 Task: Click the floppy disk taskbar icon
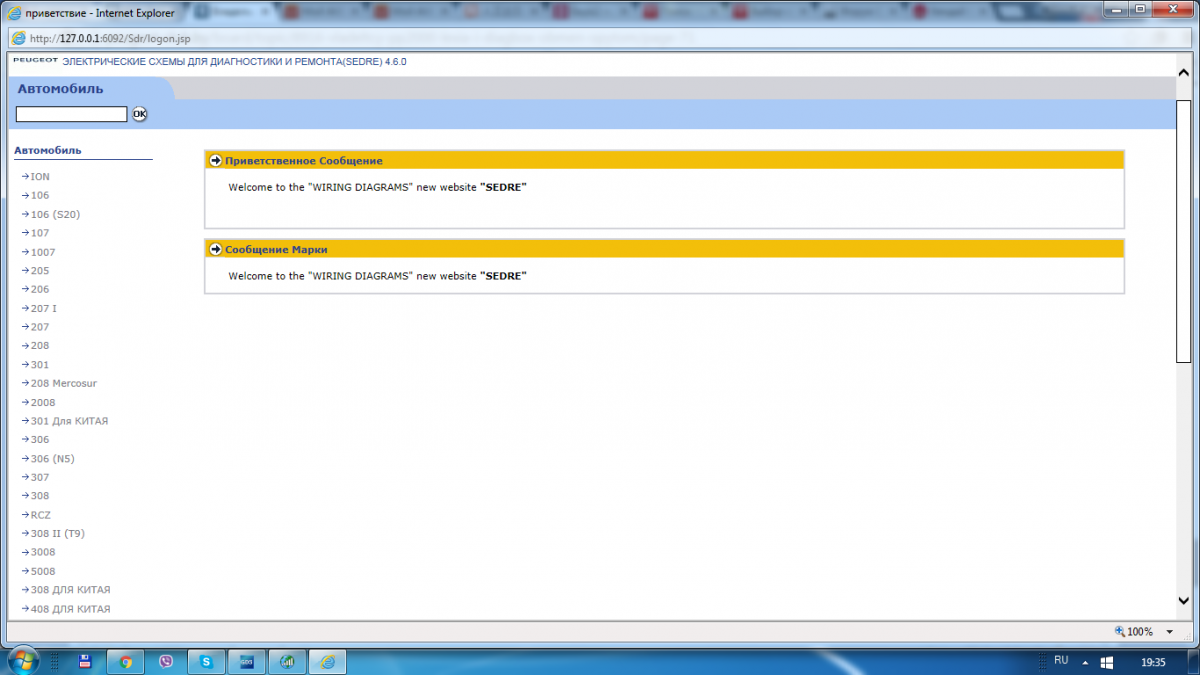point(85,661)
